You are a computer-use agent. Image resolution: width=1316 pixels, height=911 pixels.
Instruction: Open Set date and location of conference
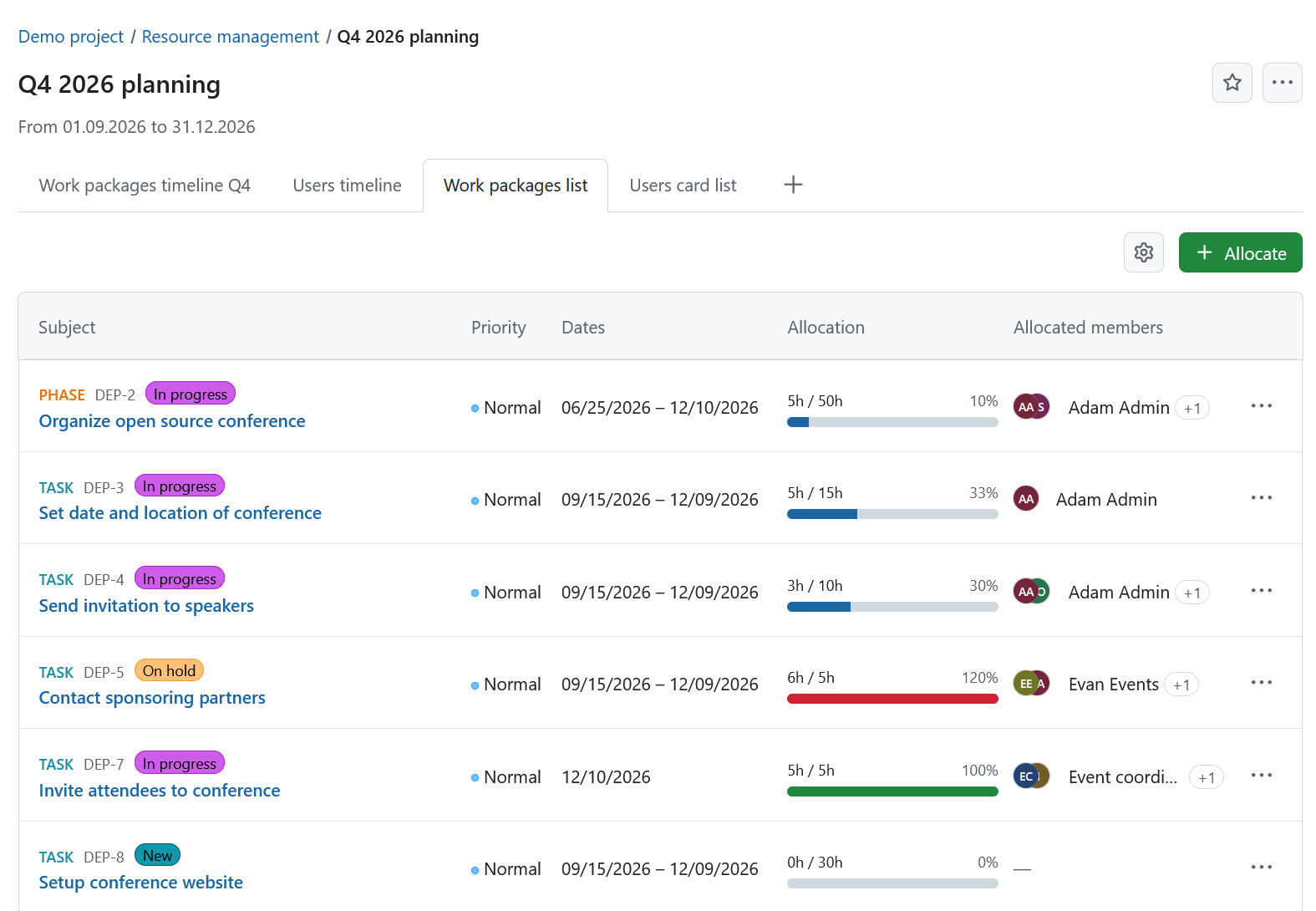[x=180, y=513]
